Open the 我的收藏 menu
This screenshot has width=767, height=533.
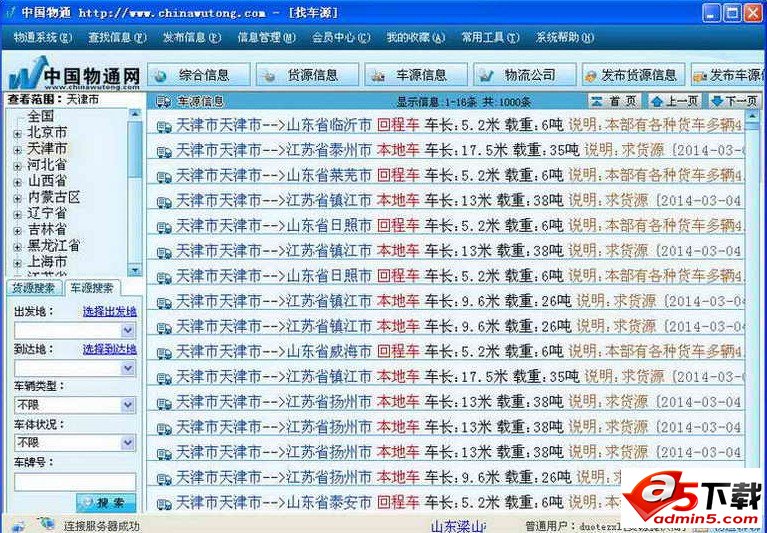[x=416, y=37]
